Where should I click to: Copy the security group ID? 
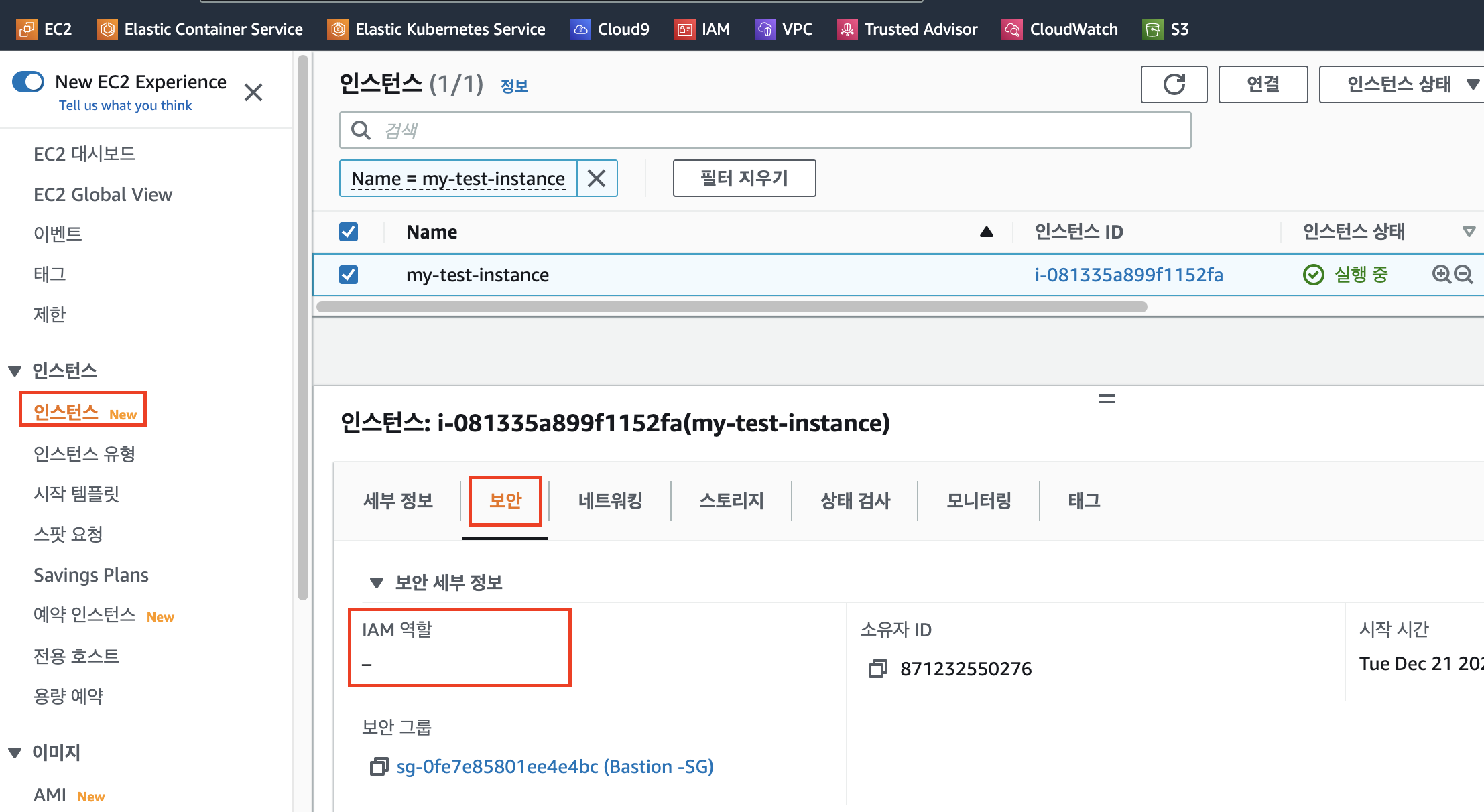tap(379, 766)
